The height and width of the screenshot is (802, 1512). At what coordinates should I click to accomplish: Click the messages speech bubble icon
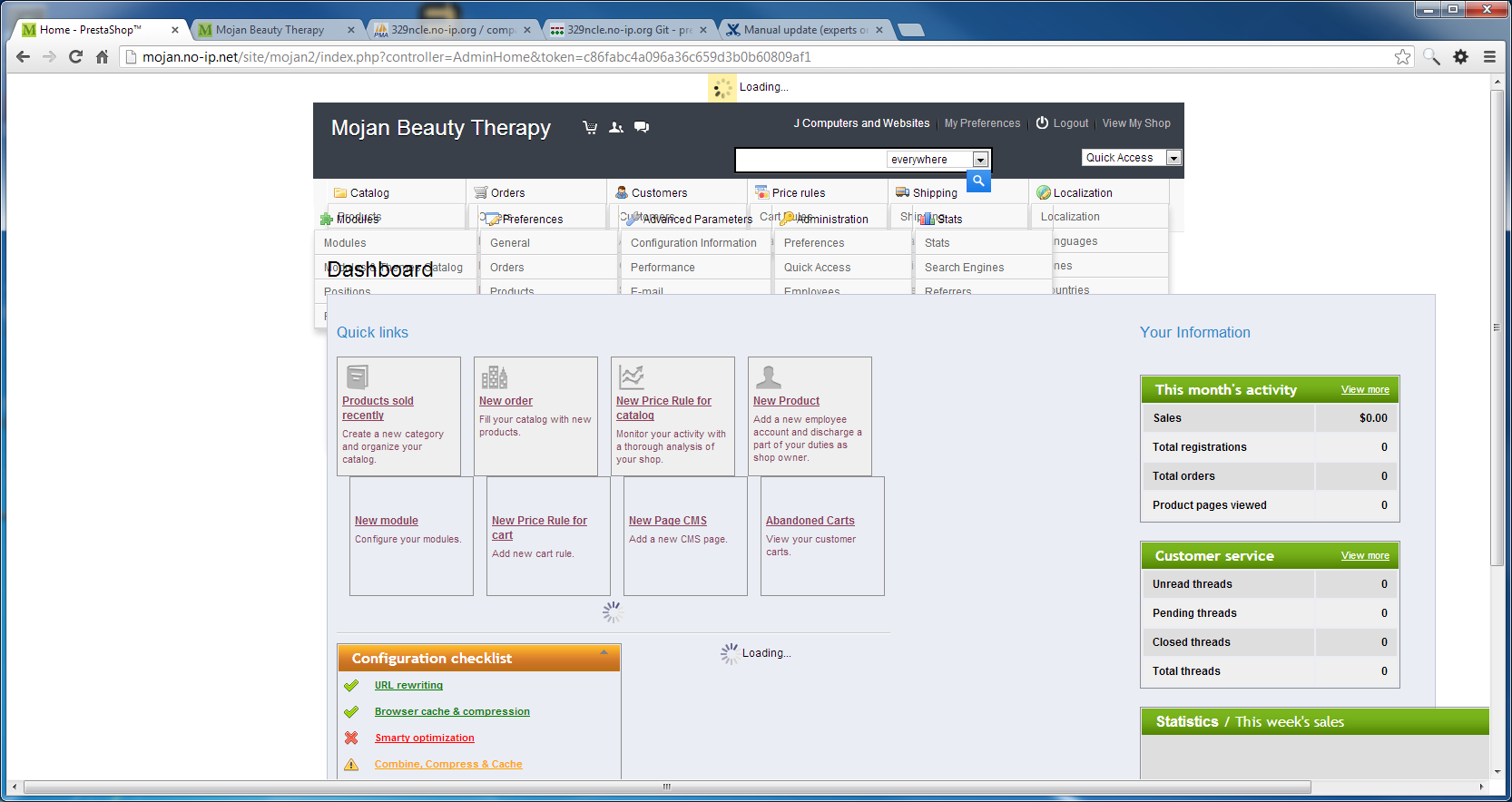[642, 127]
